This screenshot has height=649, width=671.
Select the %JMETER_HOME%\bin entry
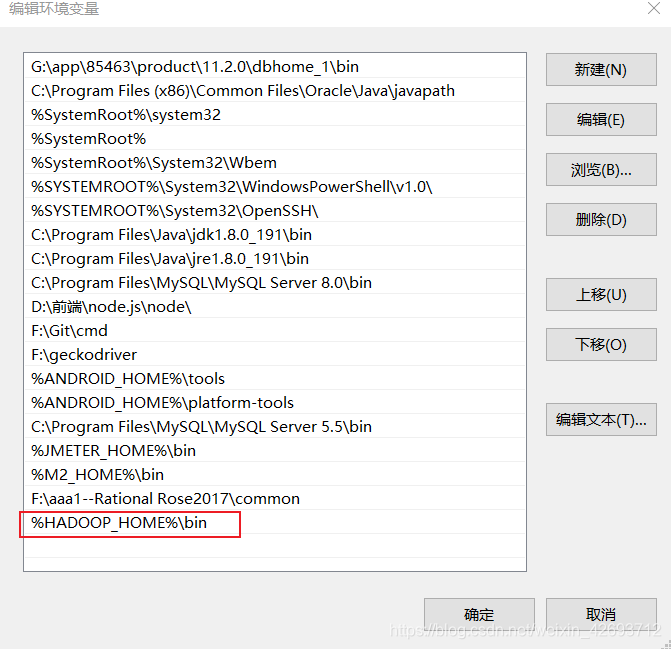pos(275,450)
